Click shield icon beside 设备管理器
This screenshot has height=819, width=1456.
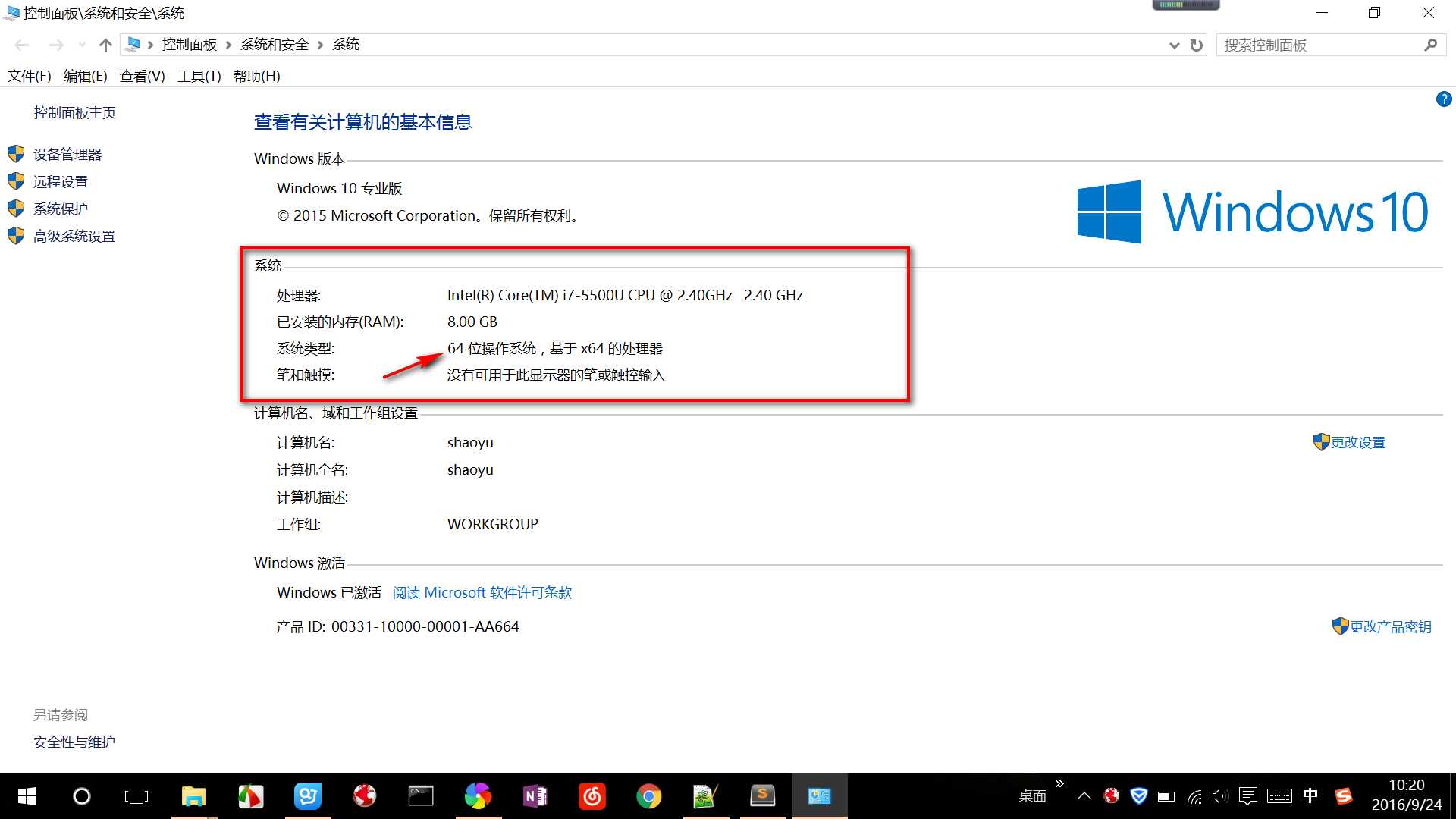(x=16, y=155)
